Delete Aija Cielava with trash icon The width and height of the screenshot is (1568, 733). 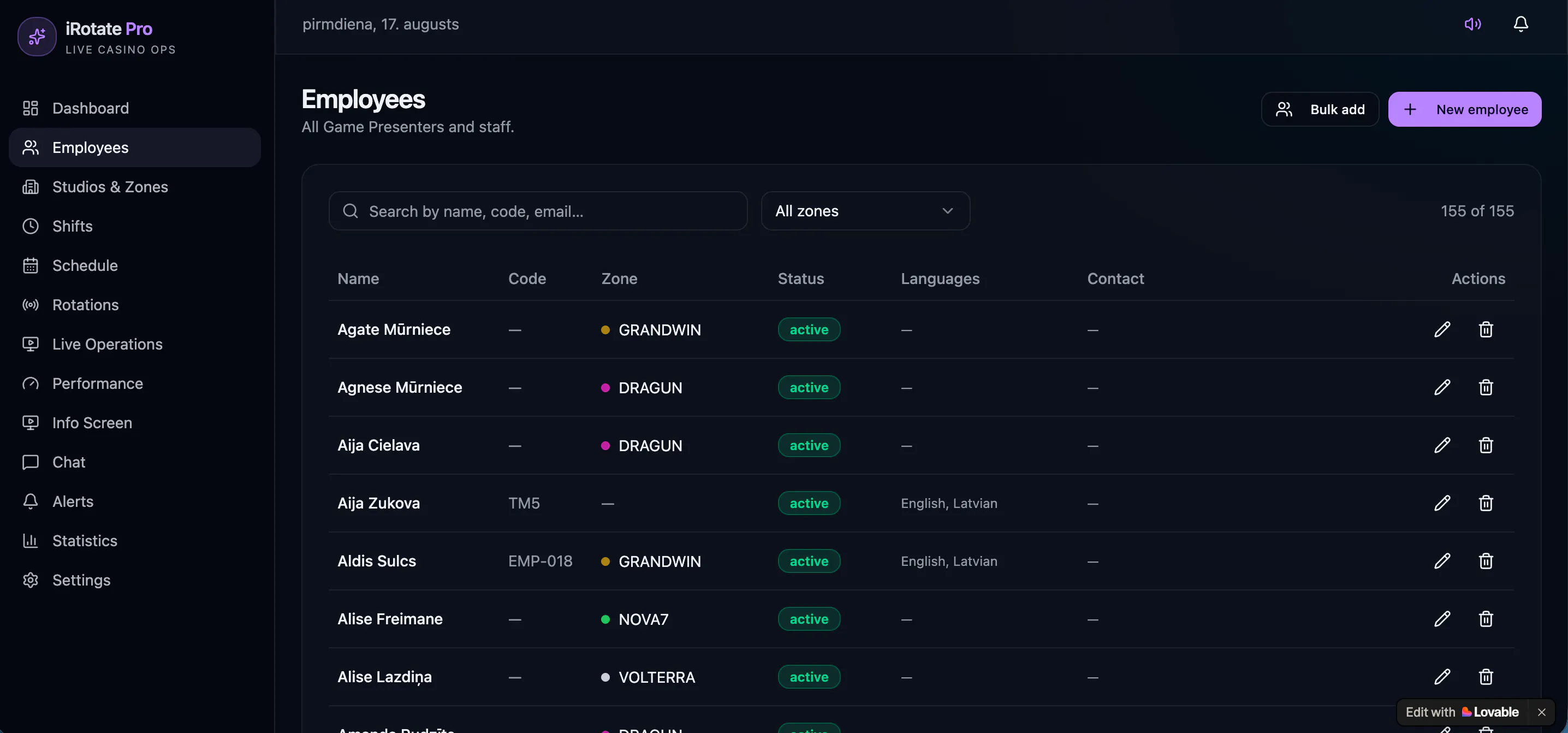coord(1486,445)
